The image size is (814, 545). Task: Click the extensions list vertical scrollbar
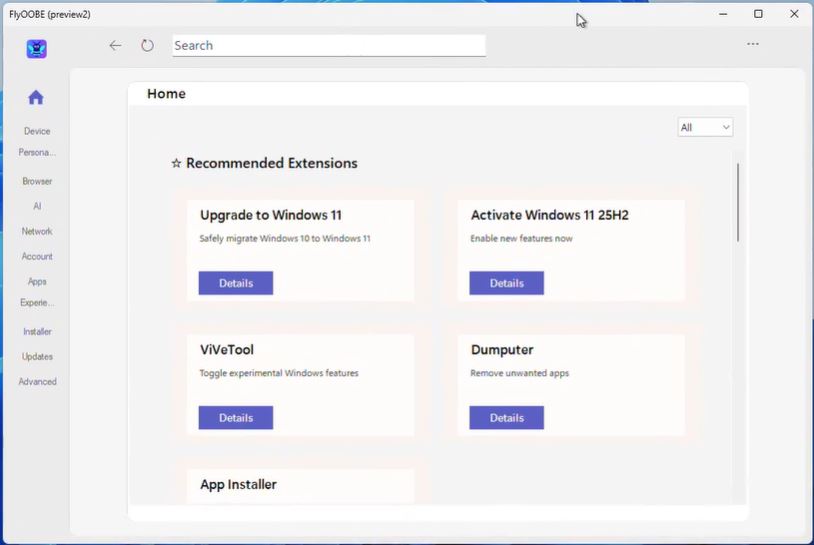738,203
